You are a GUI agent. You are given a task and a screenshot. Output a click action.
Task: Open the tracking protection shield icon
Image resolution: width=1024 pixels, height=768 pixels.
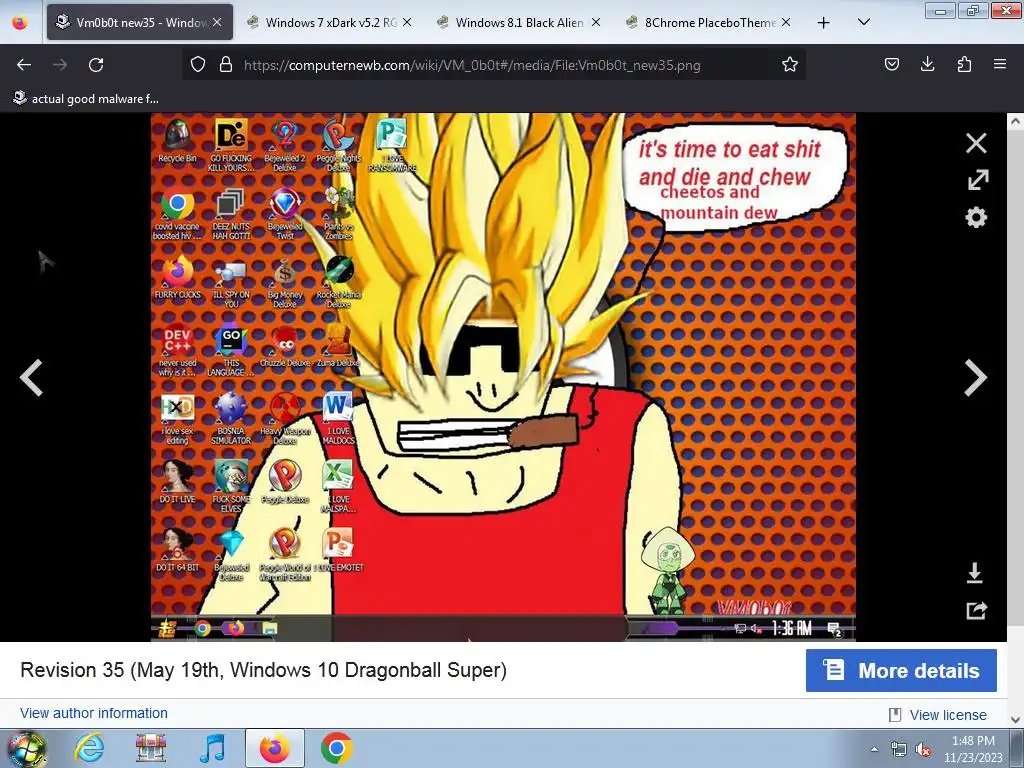(x=198, y=65)
